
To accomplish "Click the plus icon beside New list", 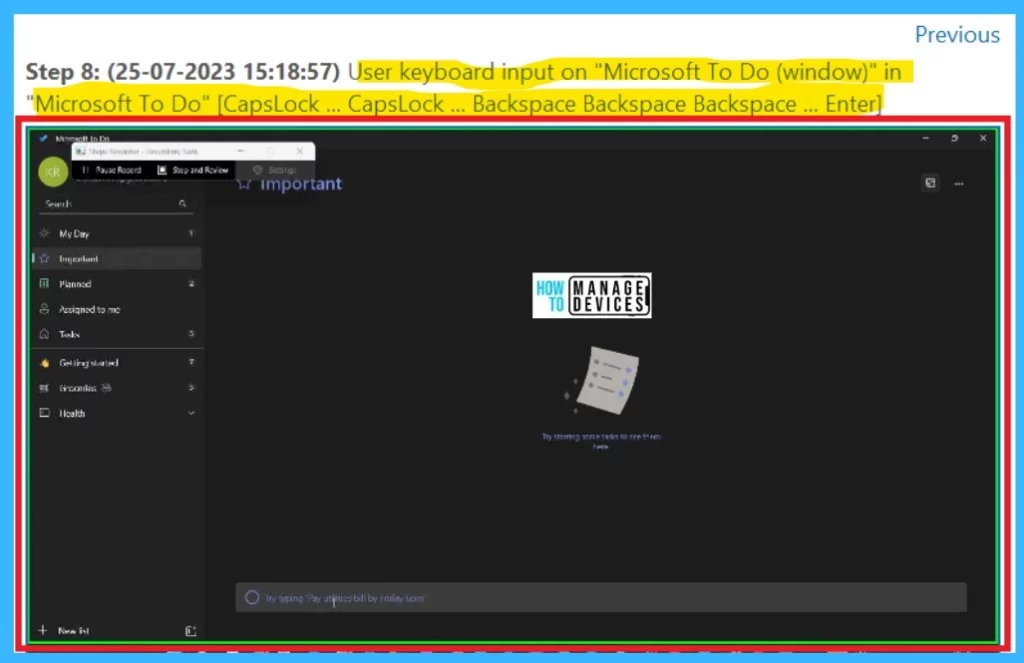I will pos(43,630).
